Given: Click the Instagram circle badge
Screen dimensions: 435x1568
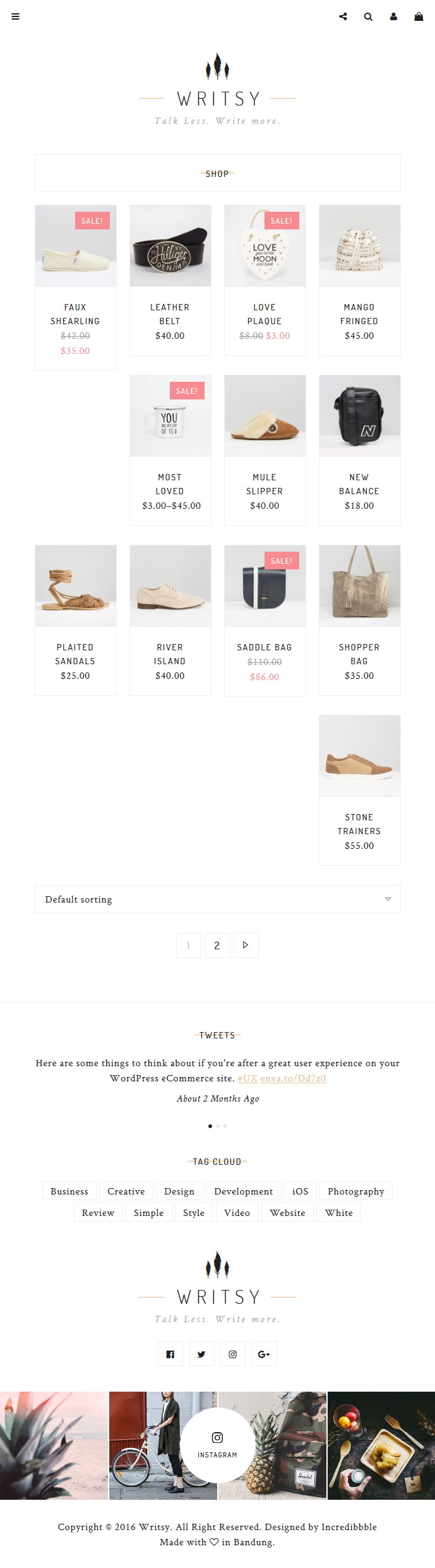Looking at the screenshot, I should click(218, 1445).
